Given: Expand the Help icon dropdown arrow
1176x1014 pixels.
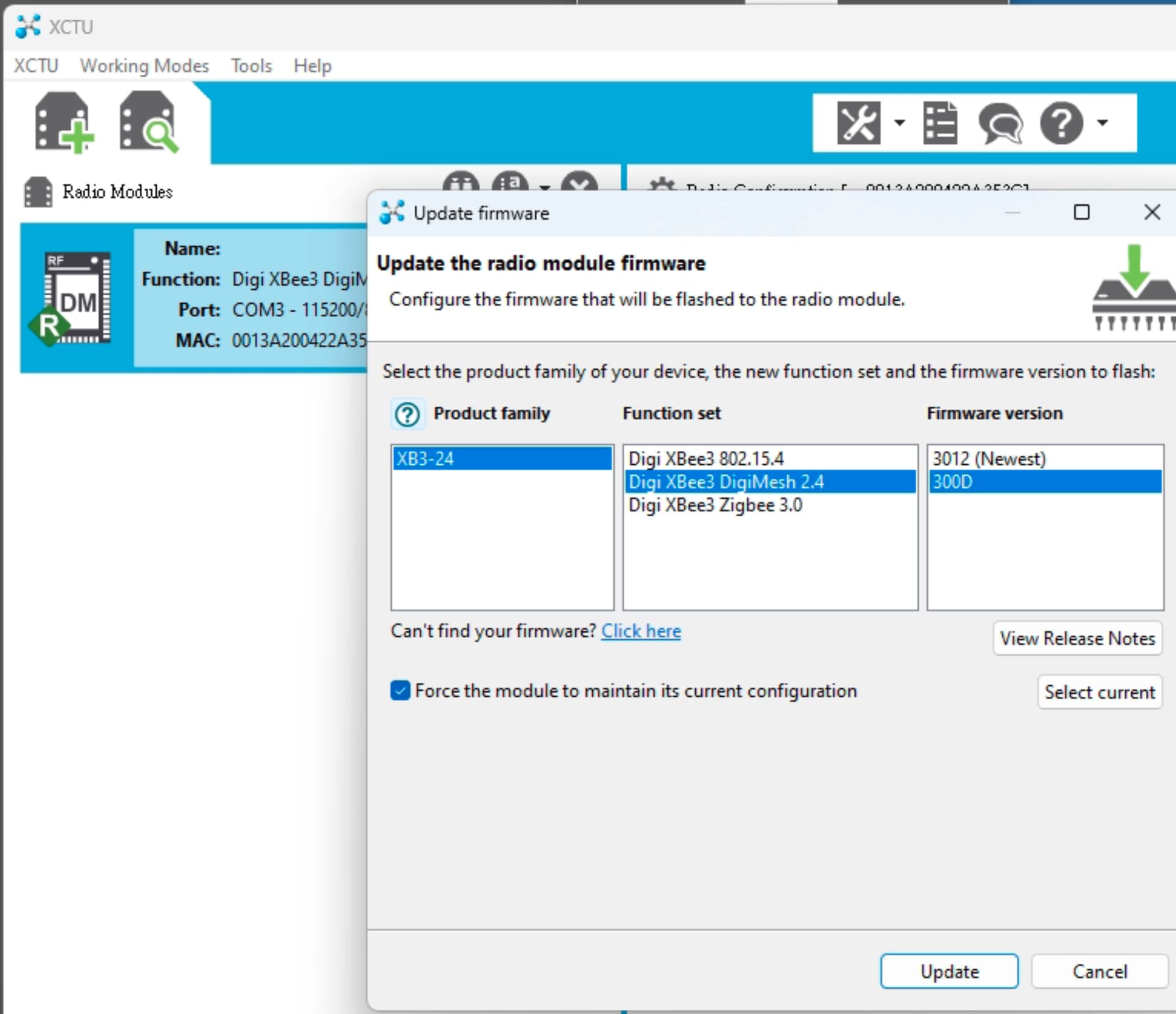Looking at the screenshot, I should coord(1102,122).
